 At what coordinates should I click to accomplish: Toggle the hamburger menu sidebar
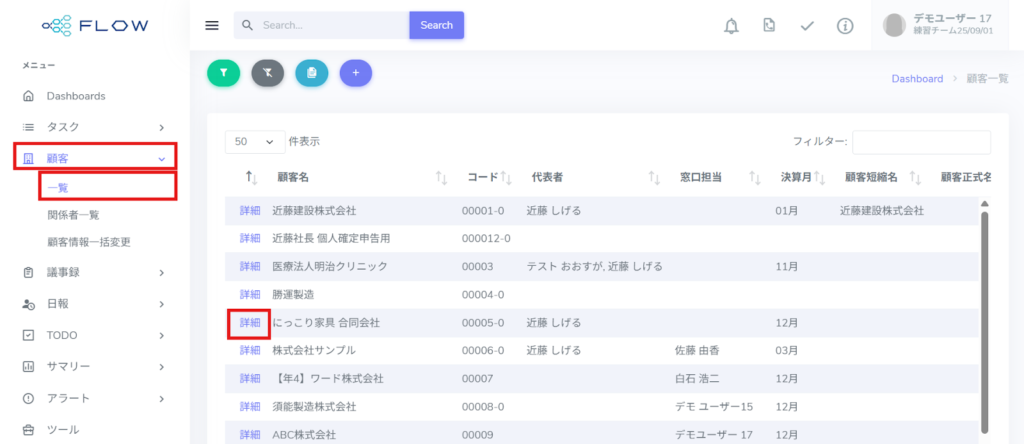(212, 26)
